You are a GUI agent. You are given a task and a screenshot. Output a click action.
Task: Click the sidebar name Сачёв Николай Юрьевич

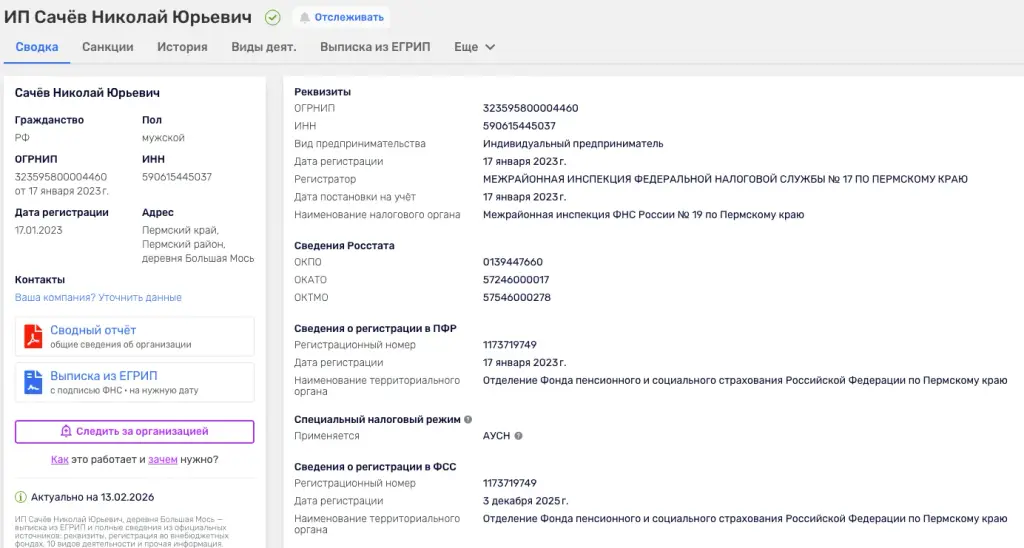[88, 93]
